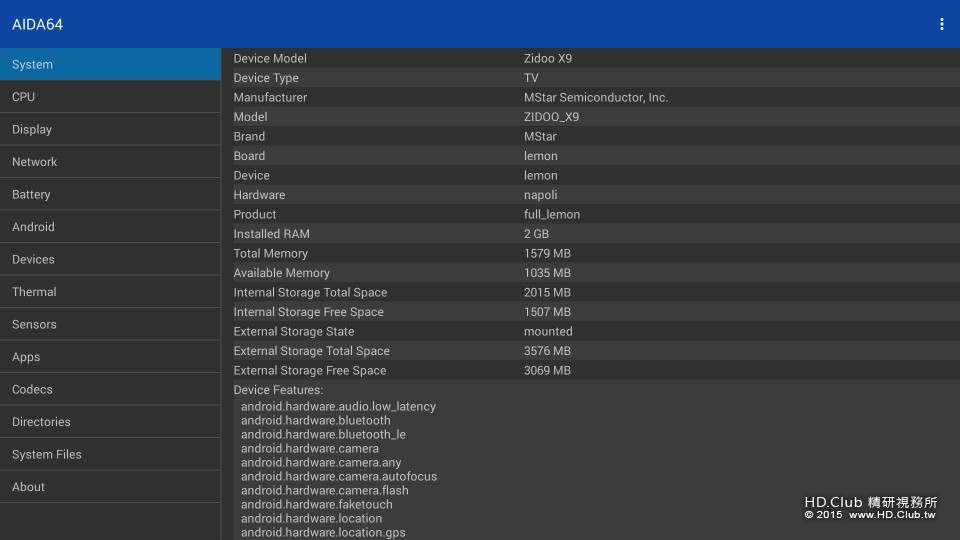960x540 pixels.
Task: Click the android.hardware.camera feature line
Action: tap(310, 449)
